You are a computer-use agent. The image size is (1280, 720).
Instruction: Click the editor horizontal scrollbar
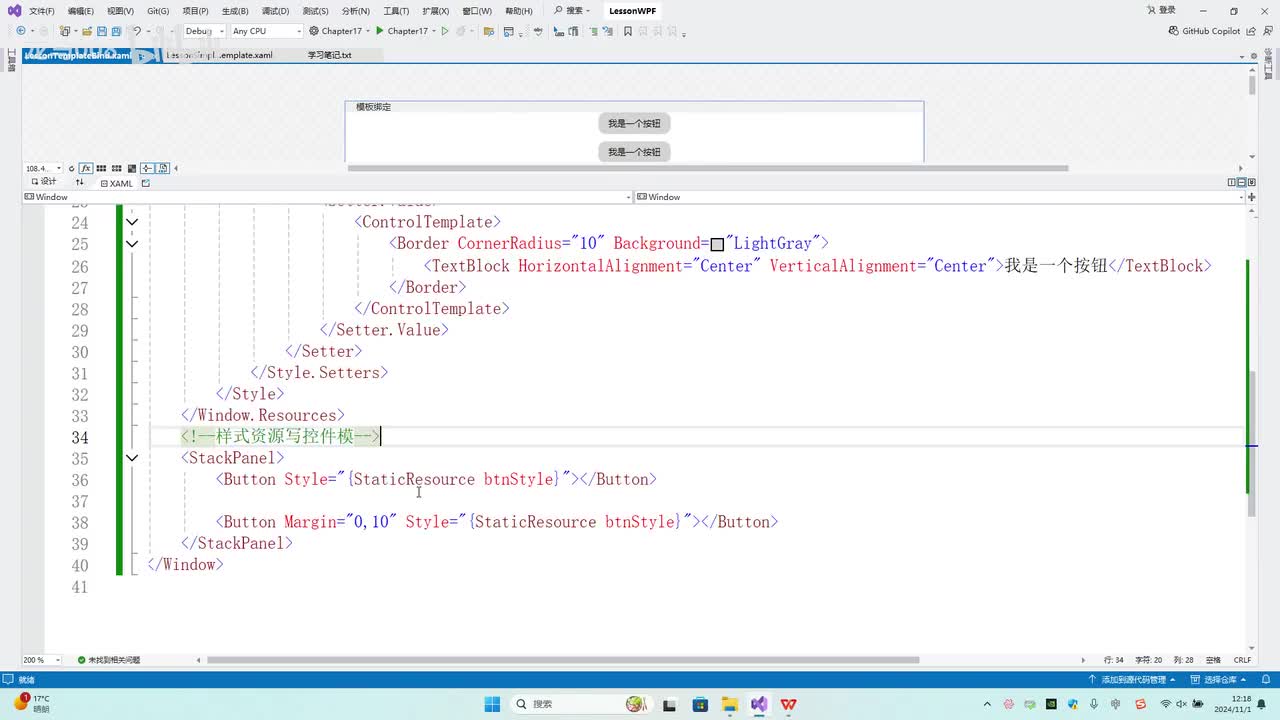click(x=563, y=660)
